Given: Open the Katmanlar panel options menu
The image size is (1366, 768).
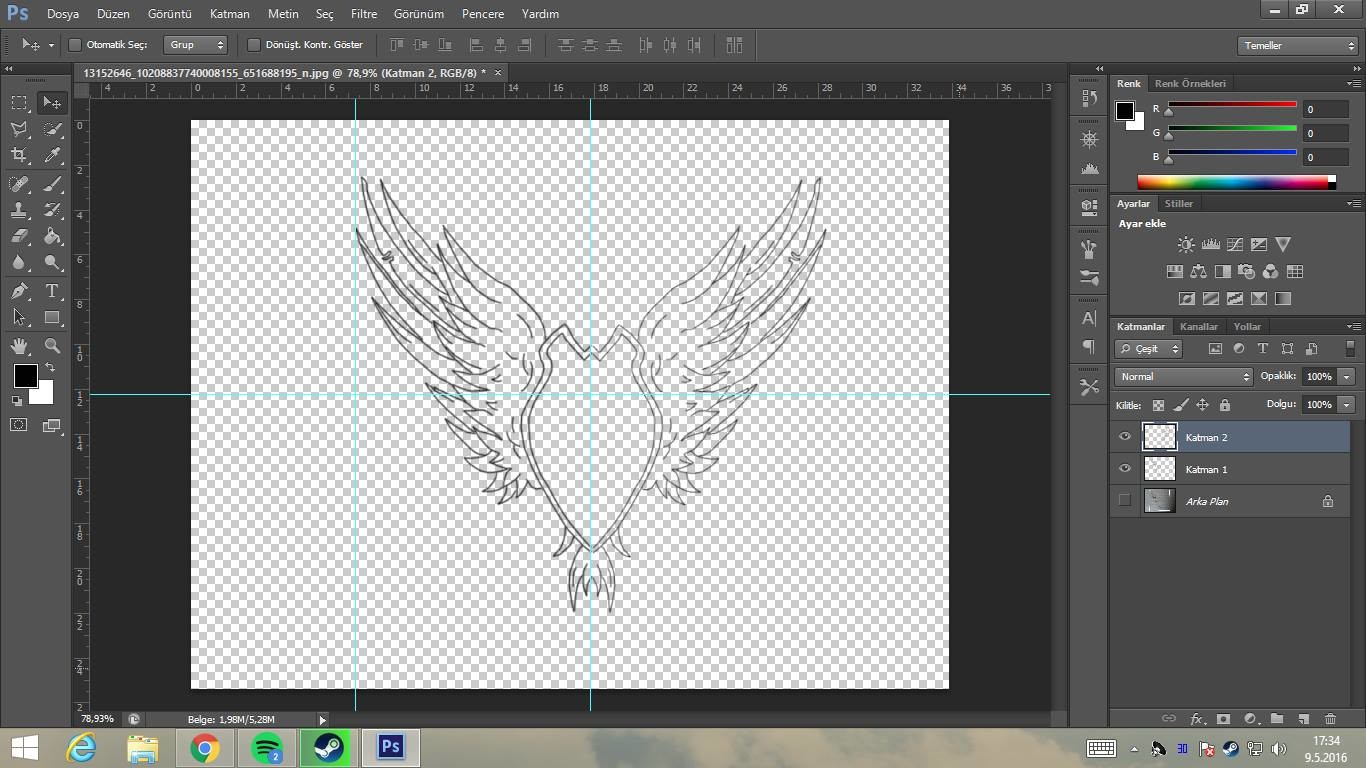Looking at the screenshot, I should [x=1354, y=327].
